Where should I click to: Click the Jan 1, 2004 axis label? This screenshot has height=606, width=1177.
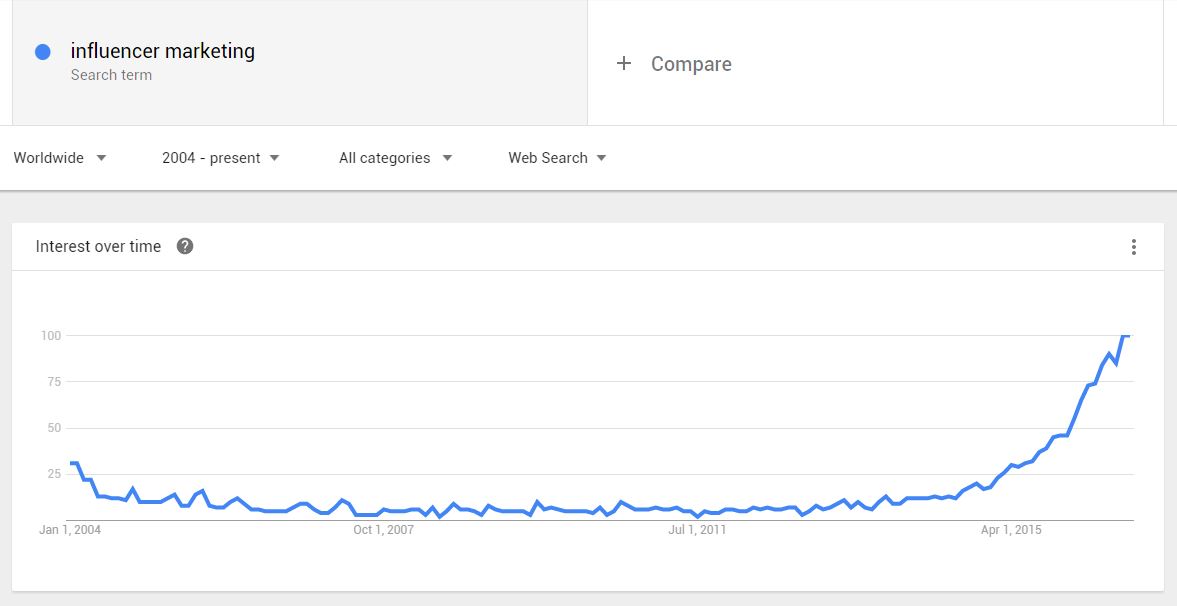pos(70,530)
